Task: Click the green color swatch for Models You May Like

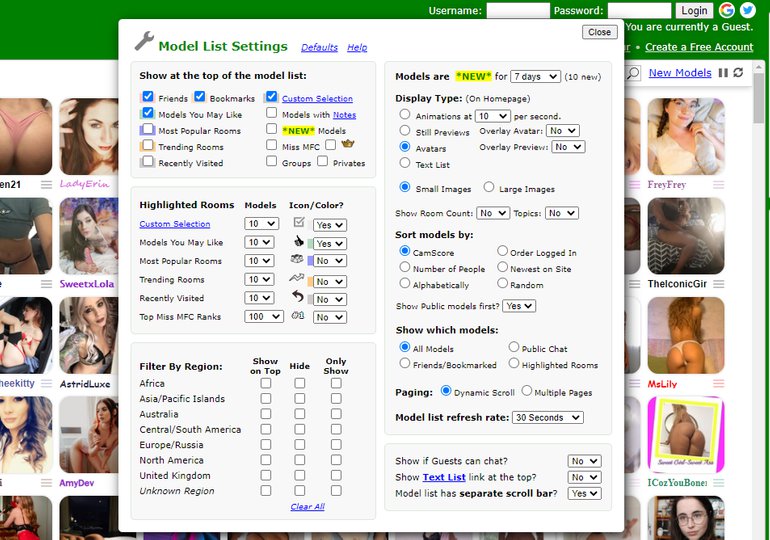Action: coord(310,243)
